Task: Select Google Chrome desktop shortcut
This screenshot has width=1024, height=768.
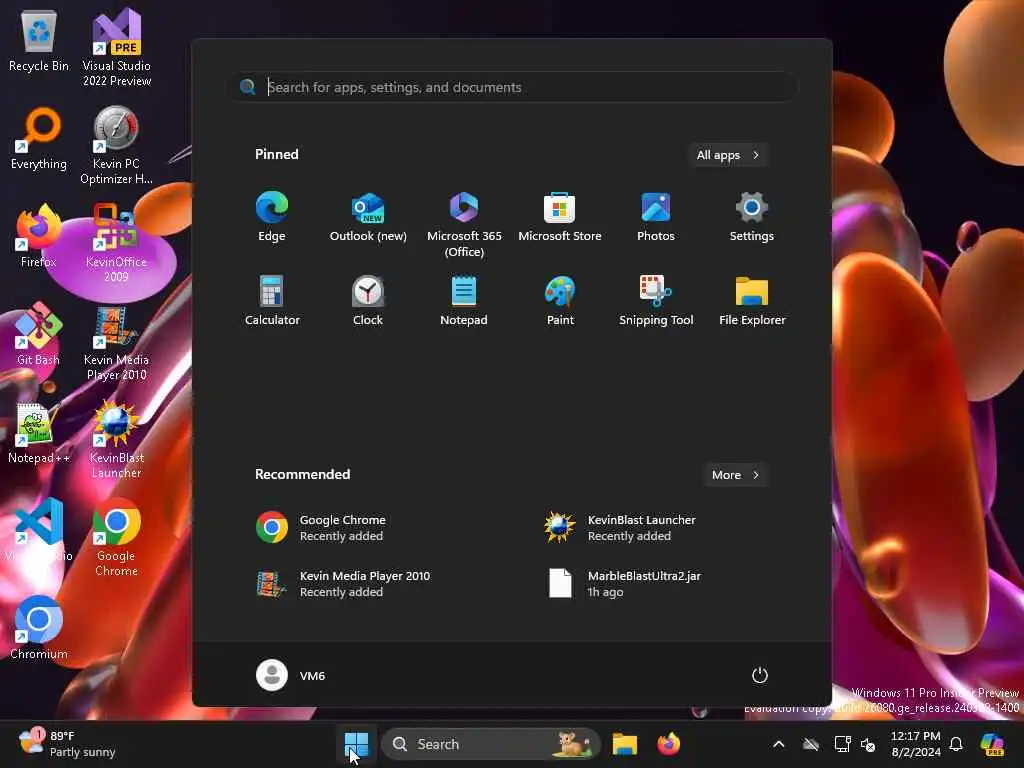Action: (x=117, y=537)
